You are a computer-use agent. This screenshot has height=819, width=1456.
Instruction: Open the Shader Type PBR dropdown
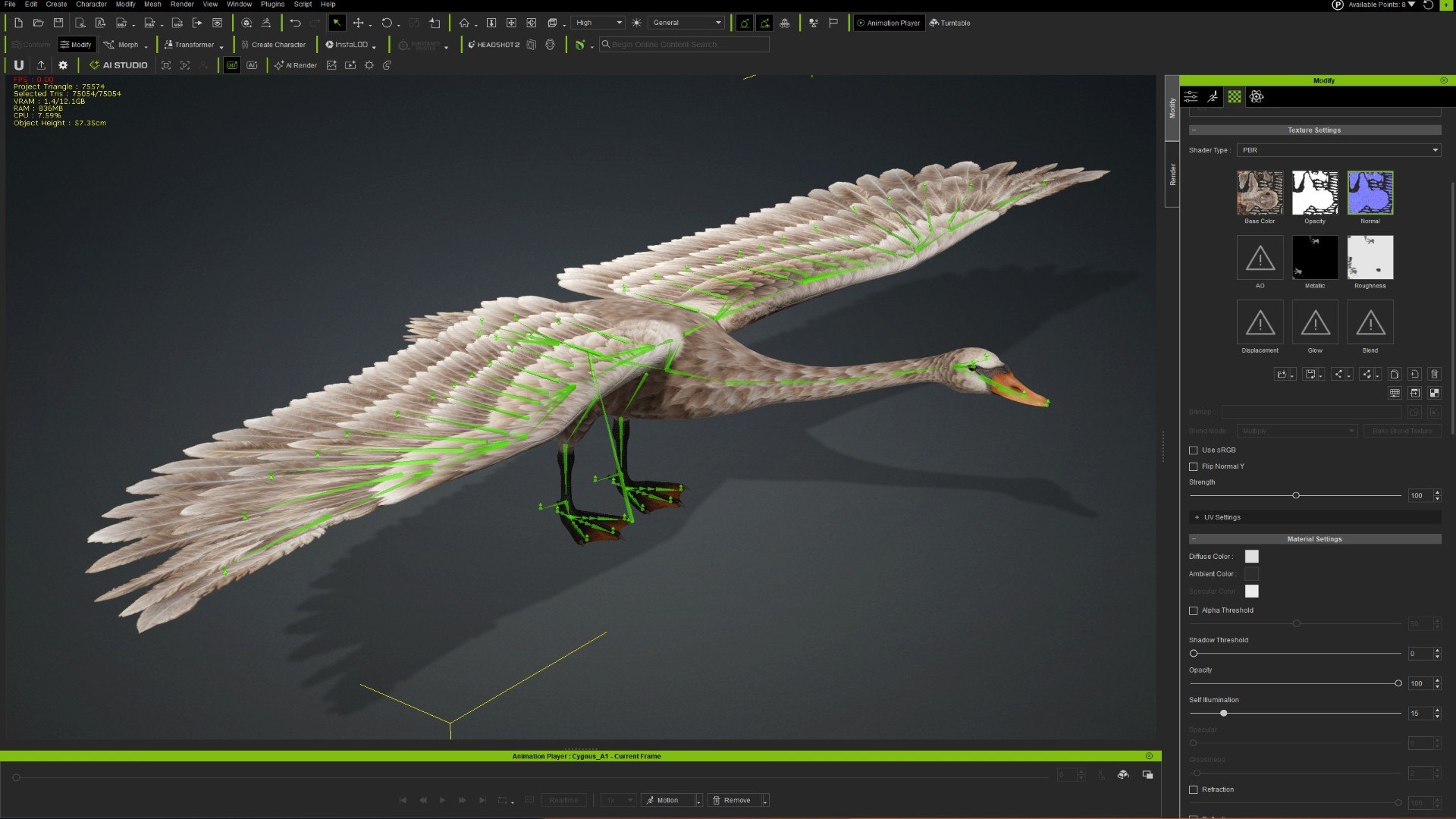coord(1338,150)
